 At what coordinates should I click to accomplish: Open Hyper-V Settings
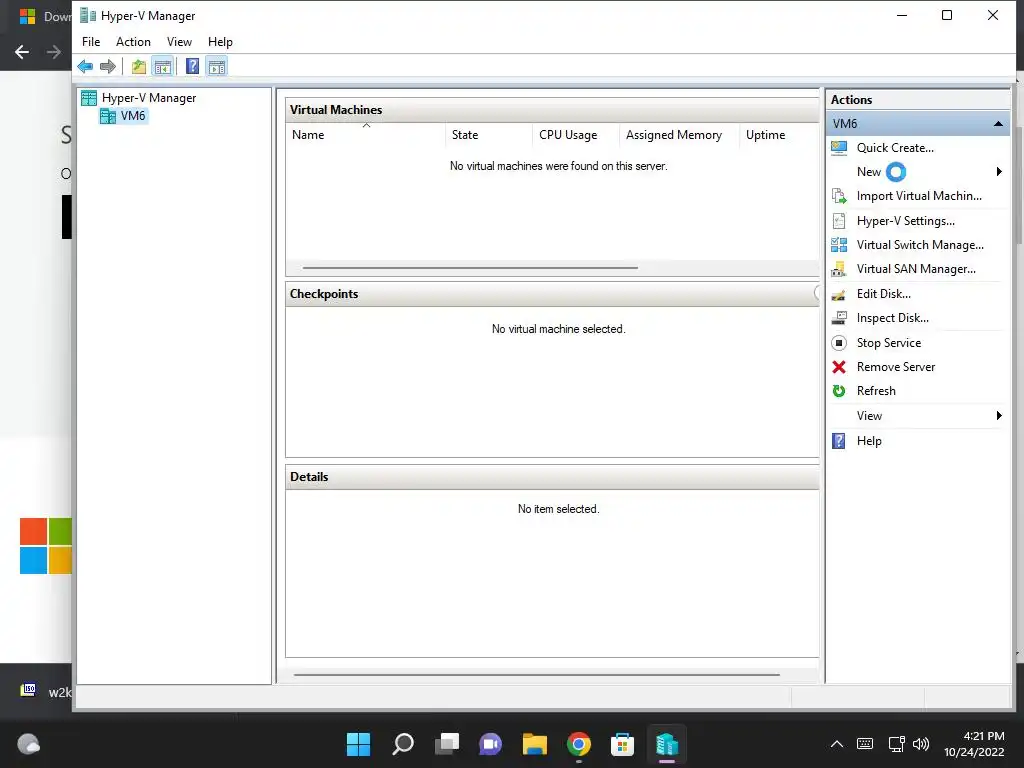(x=905, y=221)
